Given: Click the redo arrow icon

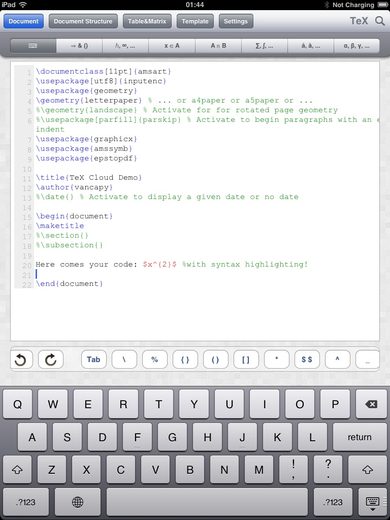Looking at the screenshot, I should click(x=51, y=359).
